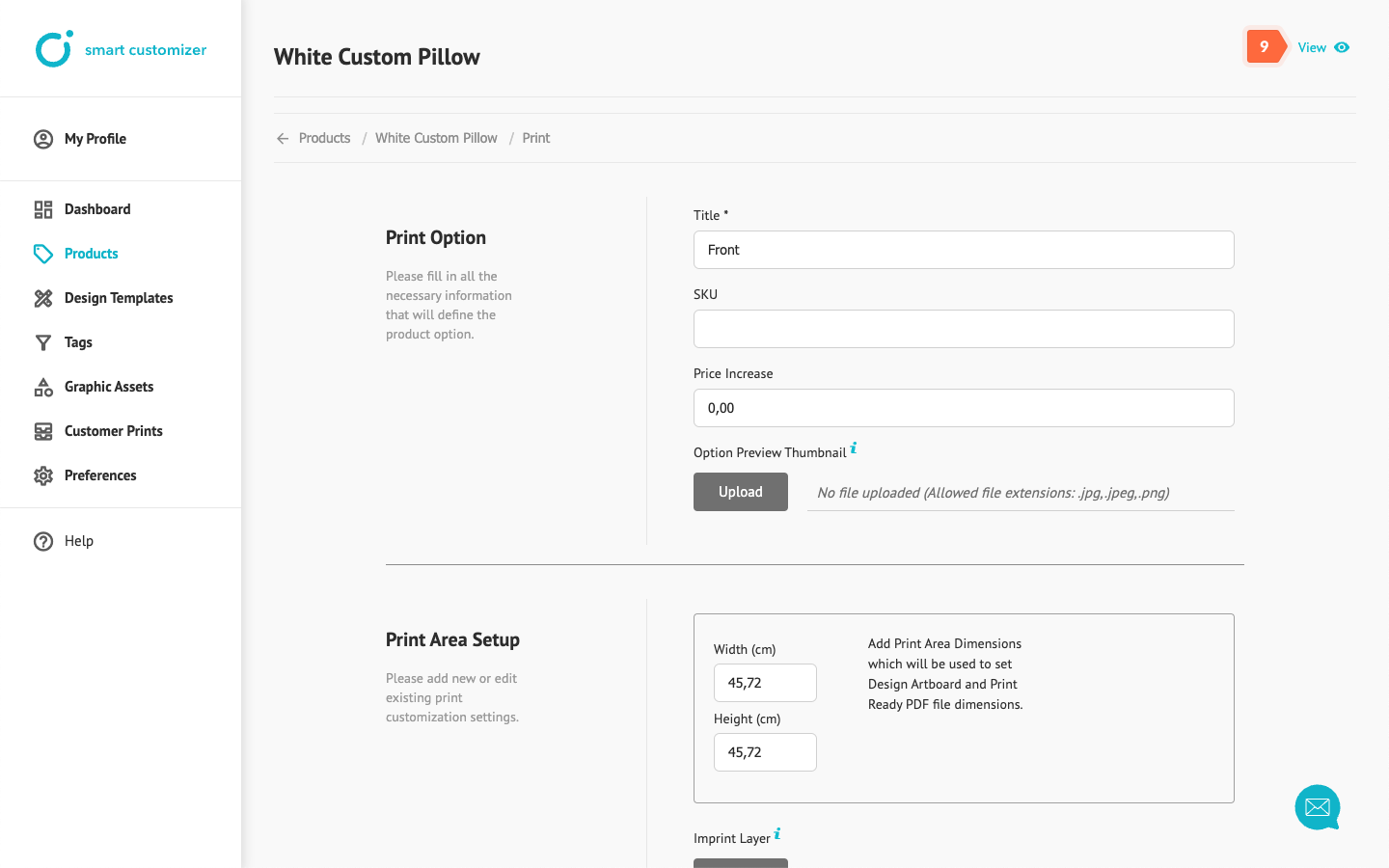Click the 'Add Print Area Dimensions' description text
This screenshot has height=868, width=1389.
(945, 674)
